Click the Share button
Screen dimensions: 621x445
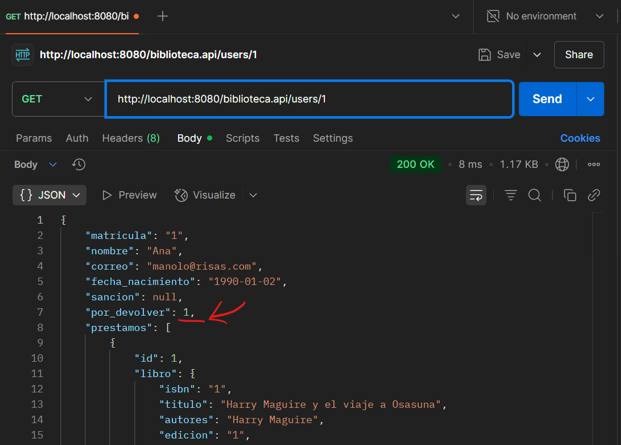click(579, 55)
